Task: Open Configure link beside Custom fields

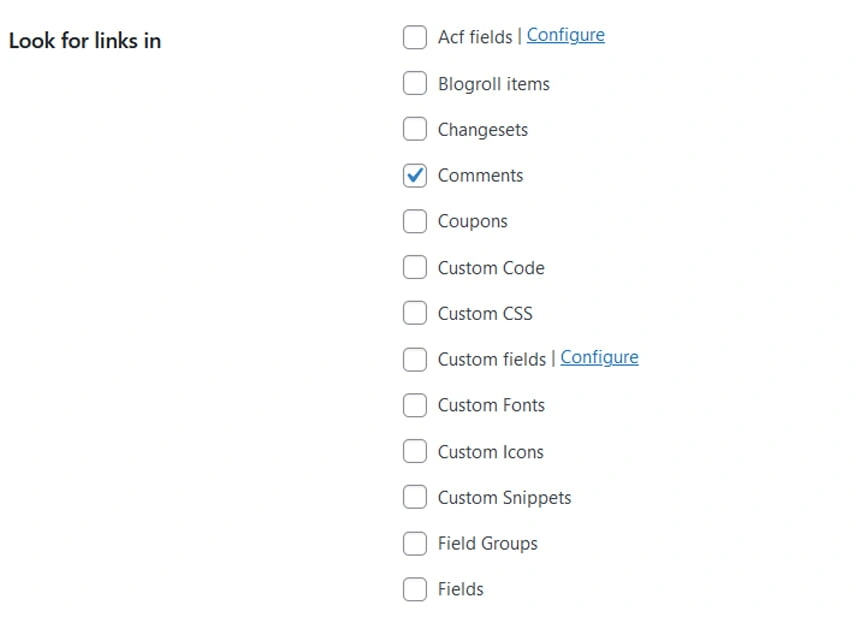Action: tap(599, 358)
